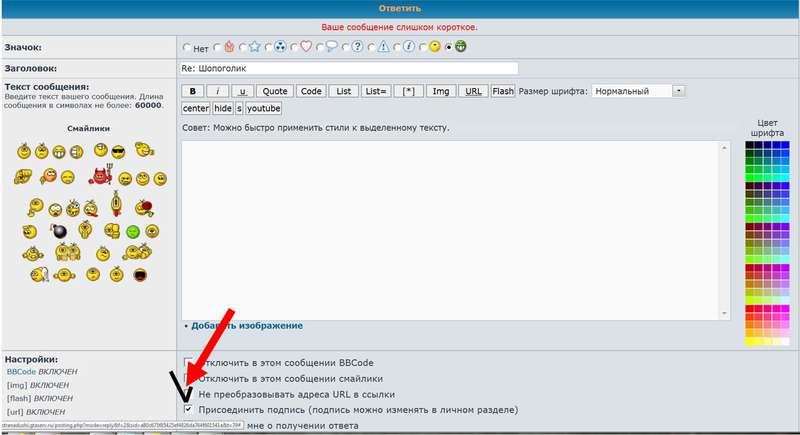Click the font size dropdown arrow button
This screenshot has width=800, height=435.
click(x=678, y=91)
